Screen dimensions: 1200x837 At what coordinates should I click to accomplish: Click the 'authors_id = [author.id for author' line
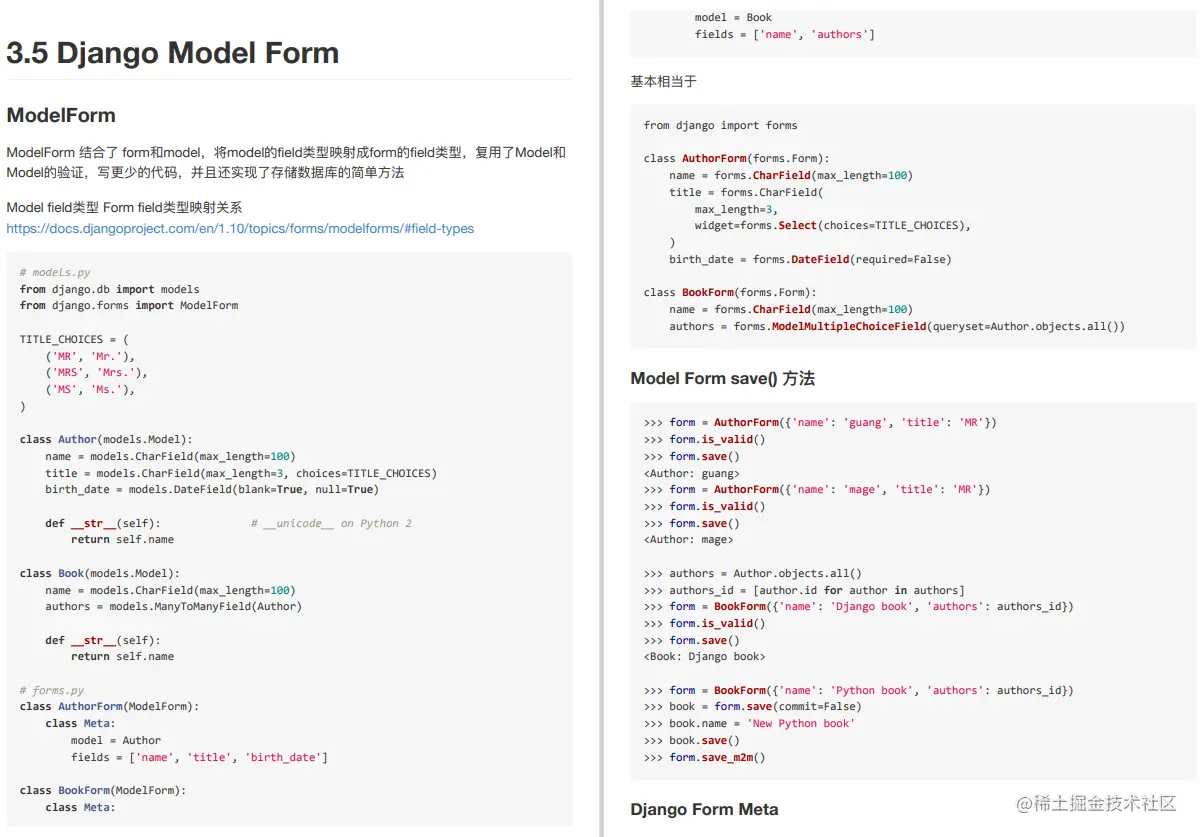pos(804,590)
